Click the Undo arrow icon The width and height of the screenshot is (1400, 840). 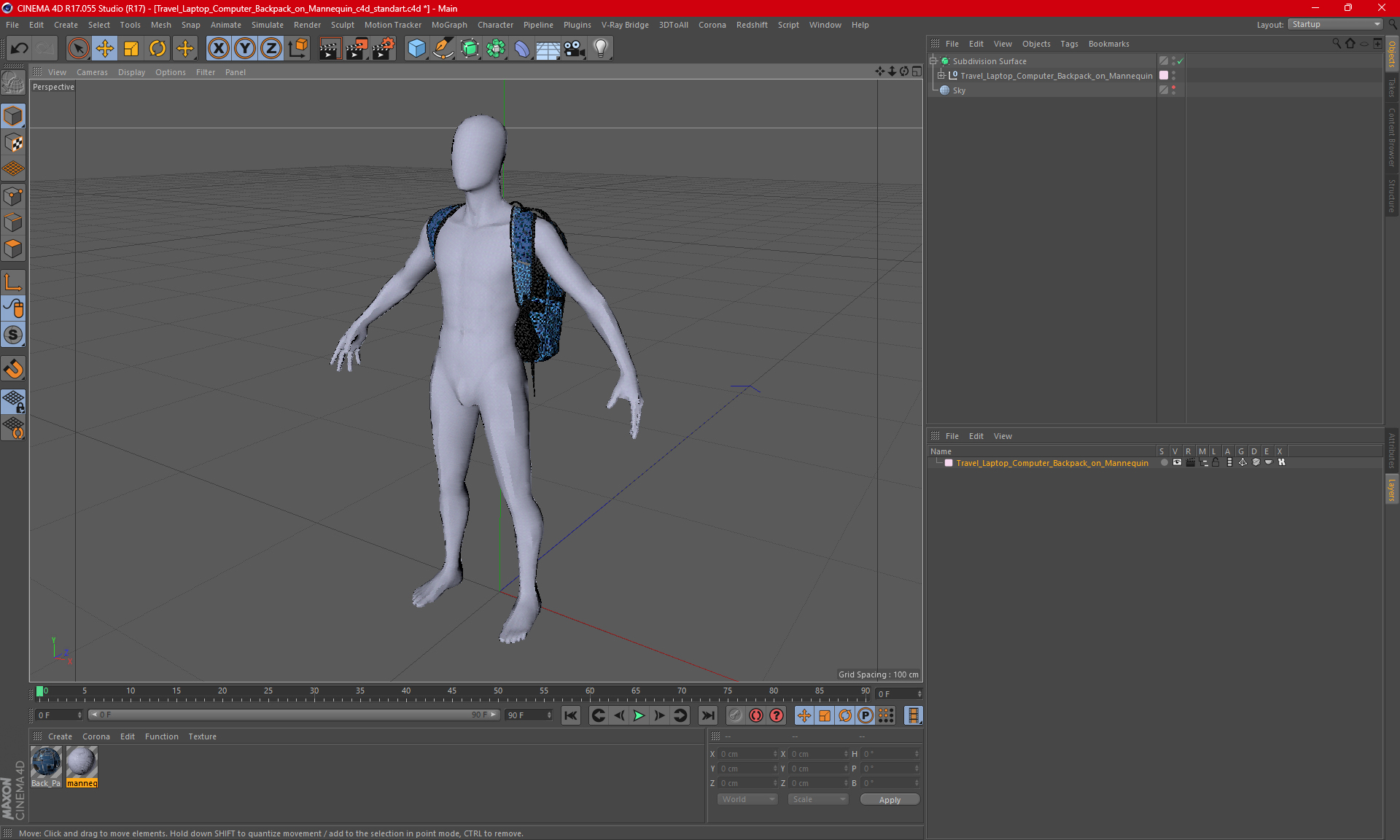pyautogui.click(x=20, y=49)
